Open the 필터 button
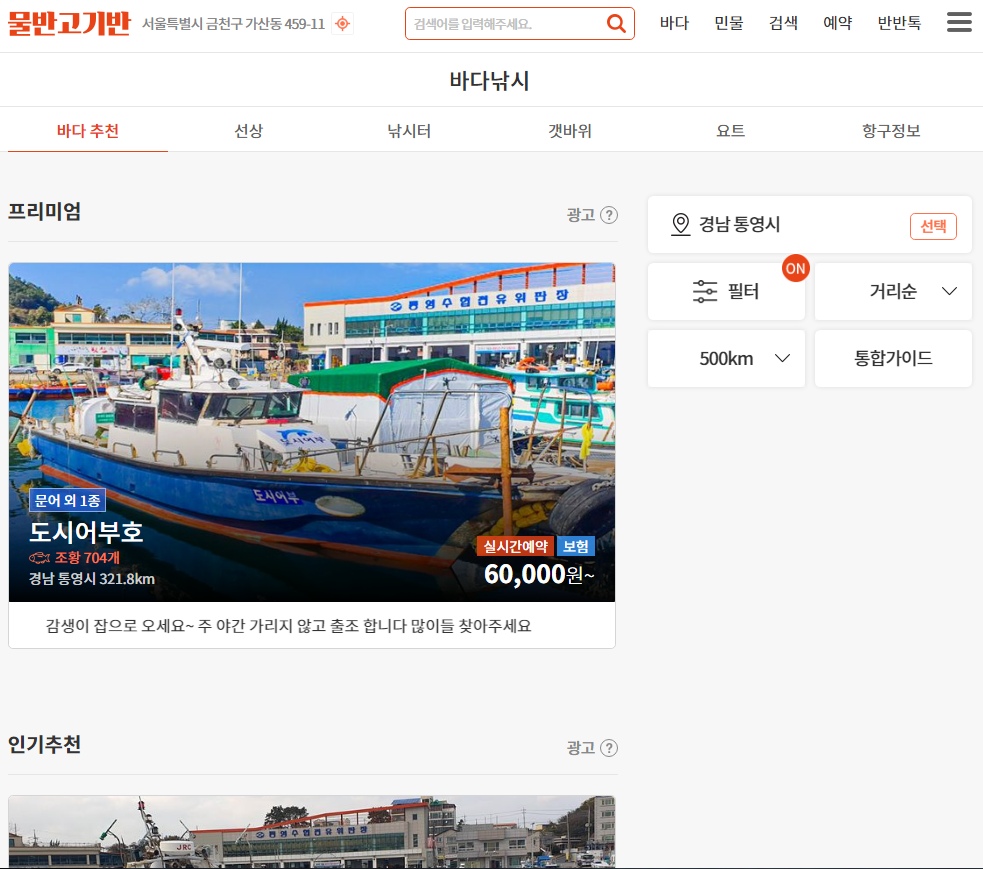This screenshot has width=983, height=869. click(726, 292)
